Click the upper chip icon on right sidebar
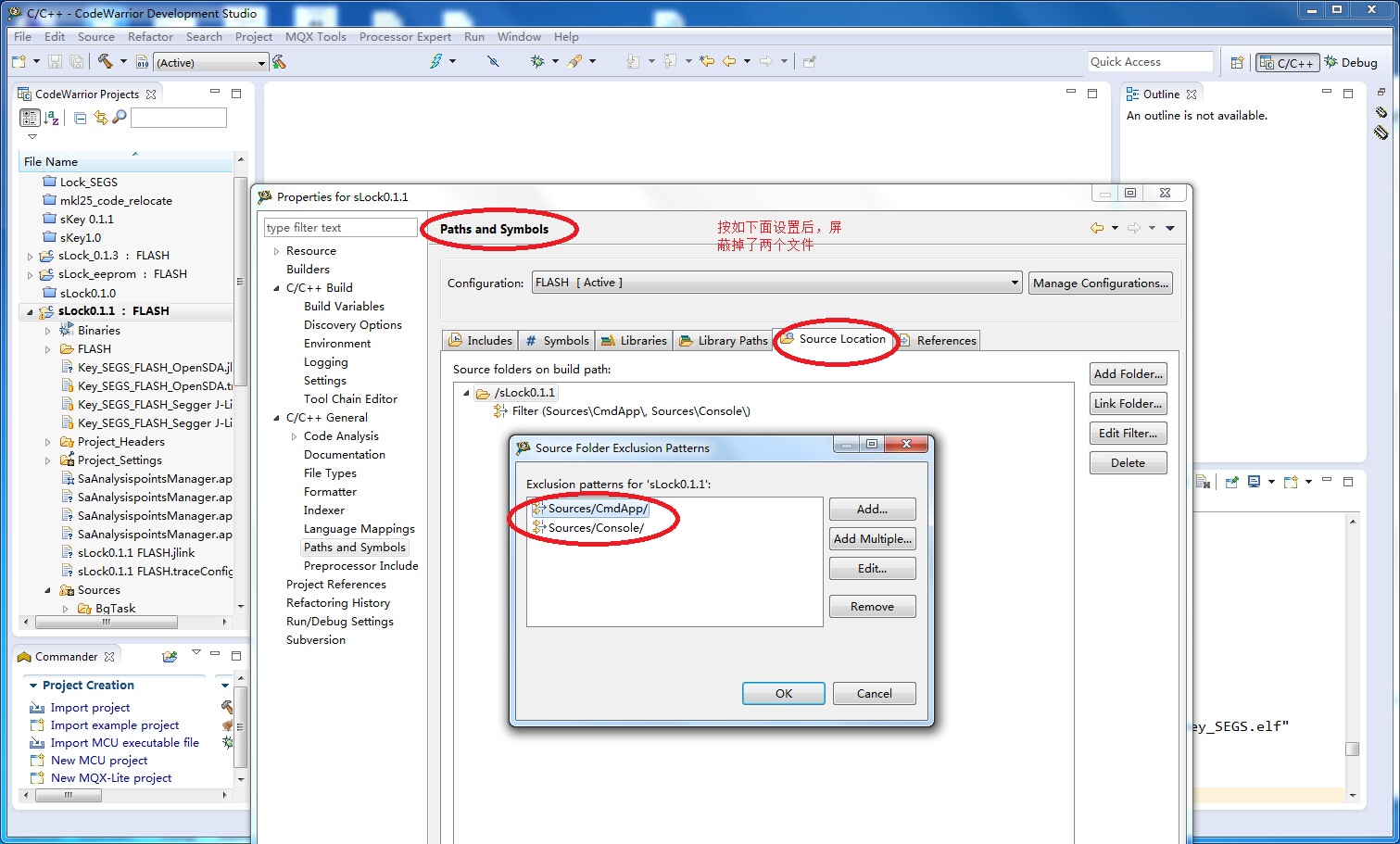This screenshot has height=844, width=1400. (1381, 113)
